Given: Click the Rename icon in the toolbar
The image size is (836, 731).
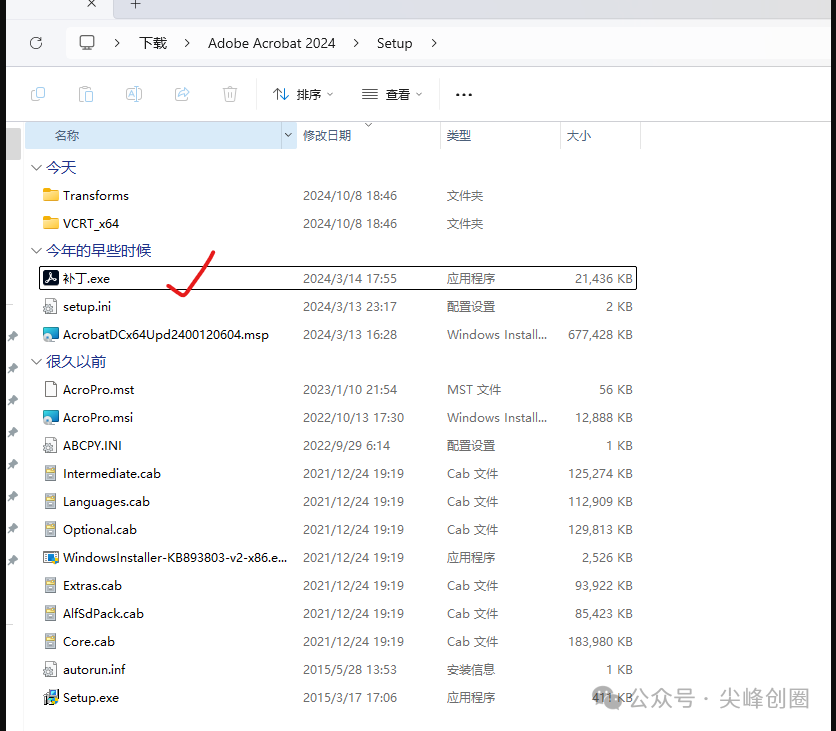Looking at the screenshot, I should tap(134, 94).
